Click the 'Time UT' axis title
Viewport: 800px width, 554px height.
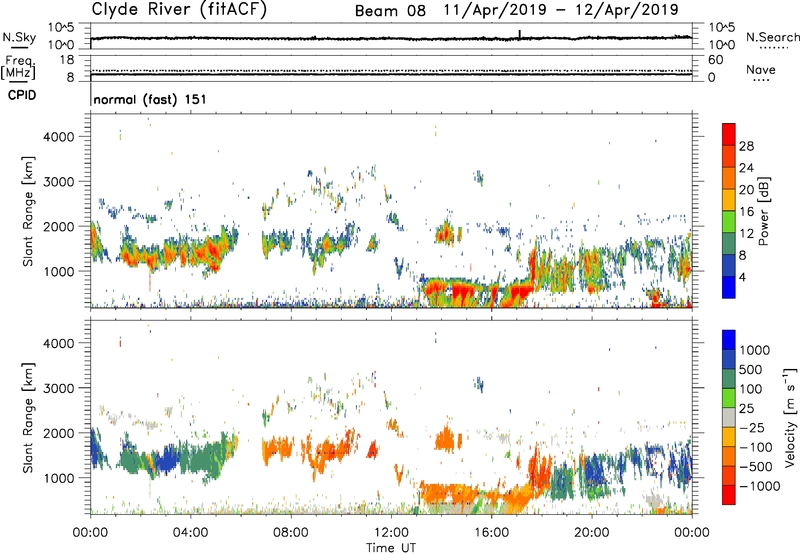click(x=391, y=547)
